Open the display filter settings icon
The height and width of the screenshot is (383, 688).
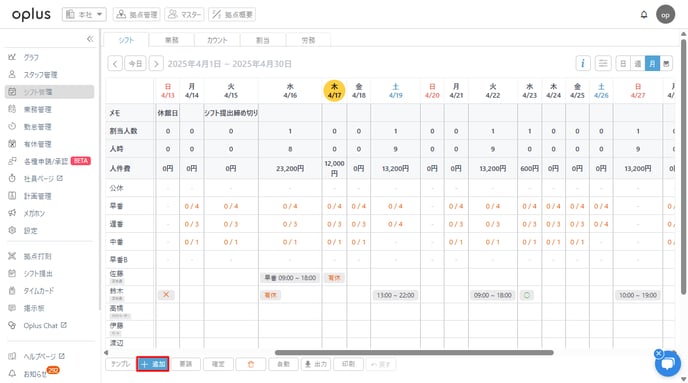point(603,64)
